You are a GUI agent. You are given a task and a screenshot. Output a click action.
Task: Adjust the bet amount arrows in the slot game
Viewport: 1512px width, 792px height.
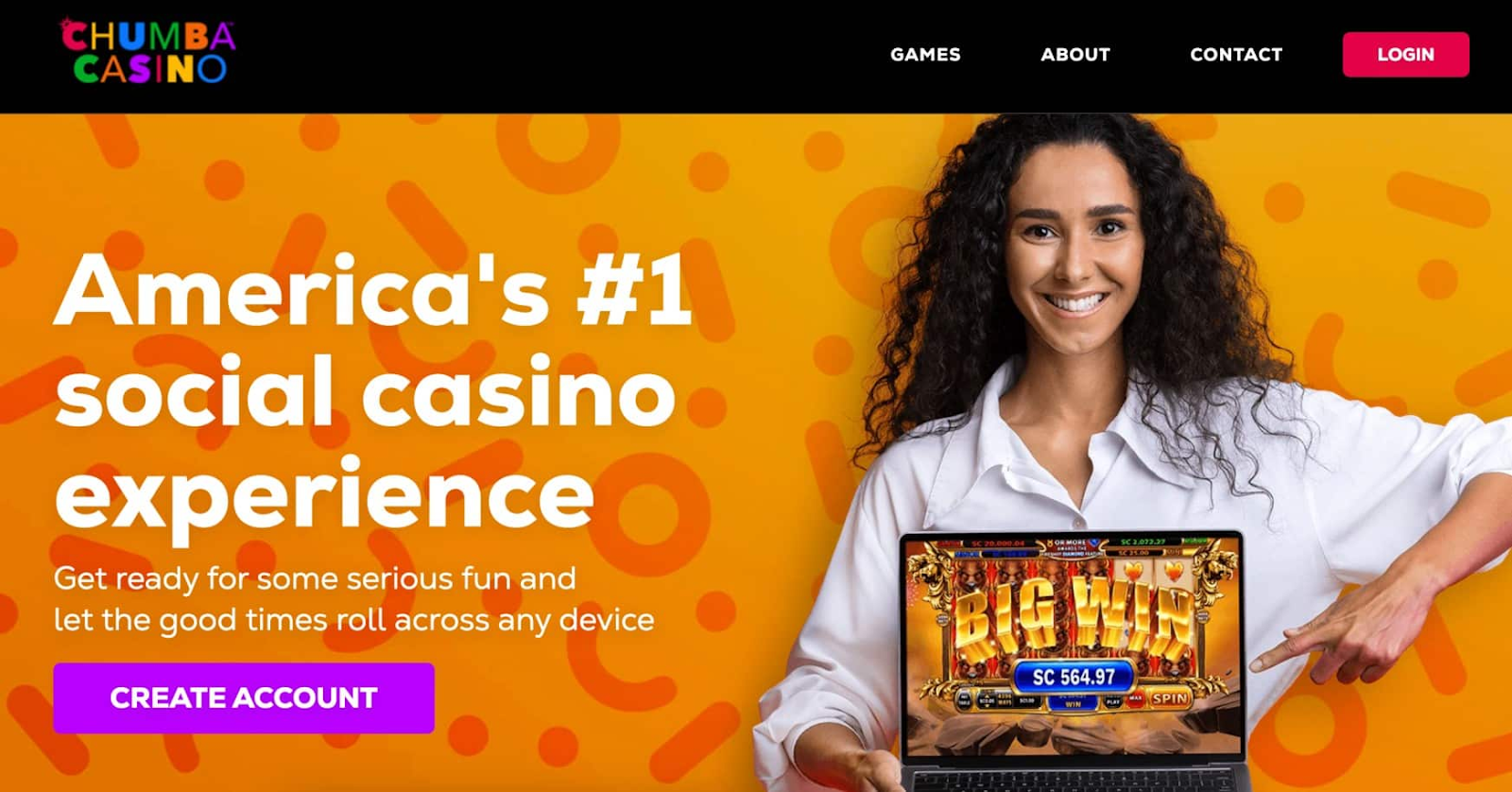987,700
